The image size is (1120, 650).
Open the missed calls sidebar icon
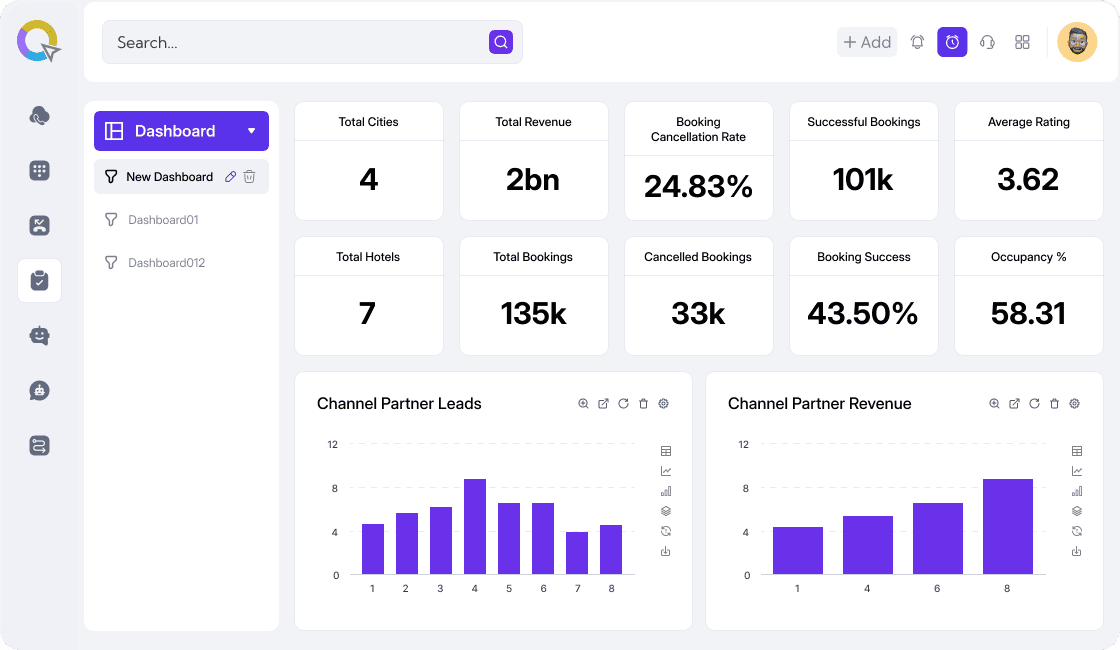coord(40,225)
